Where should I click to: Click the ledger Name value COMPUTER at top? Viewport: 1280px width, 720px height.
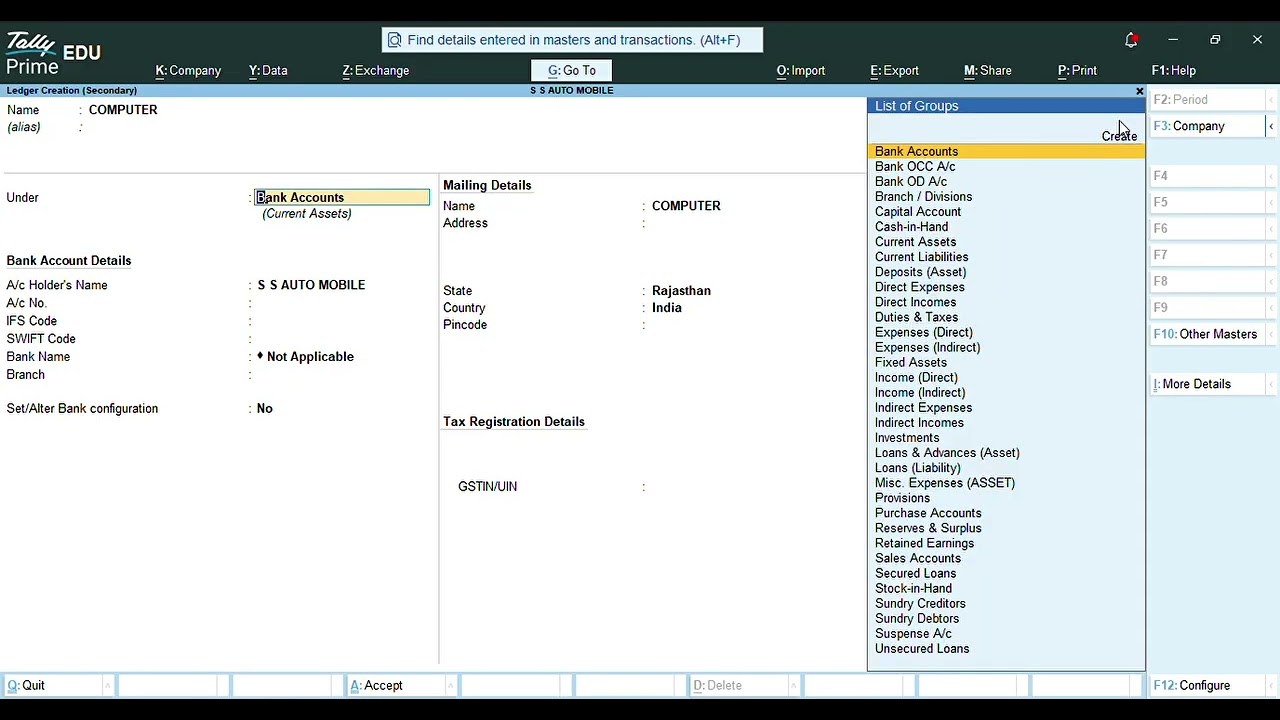[123, 110]
